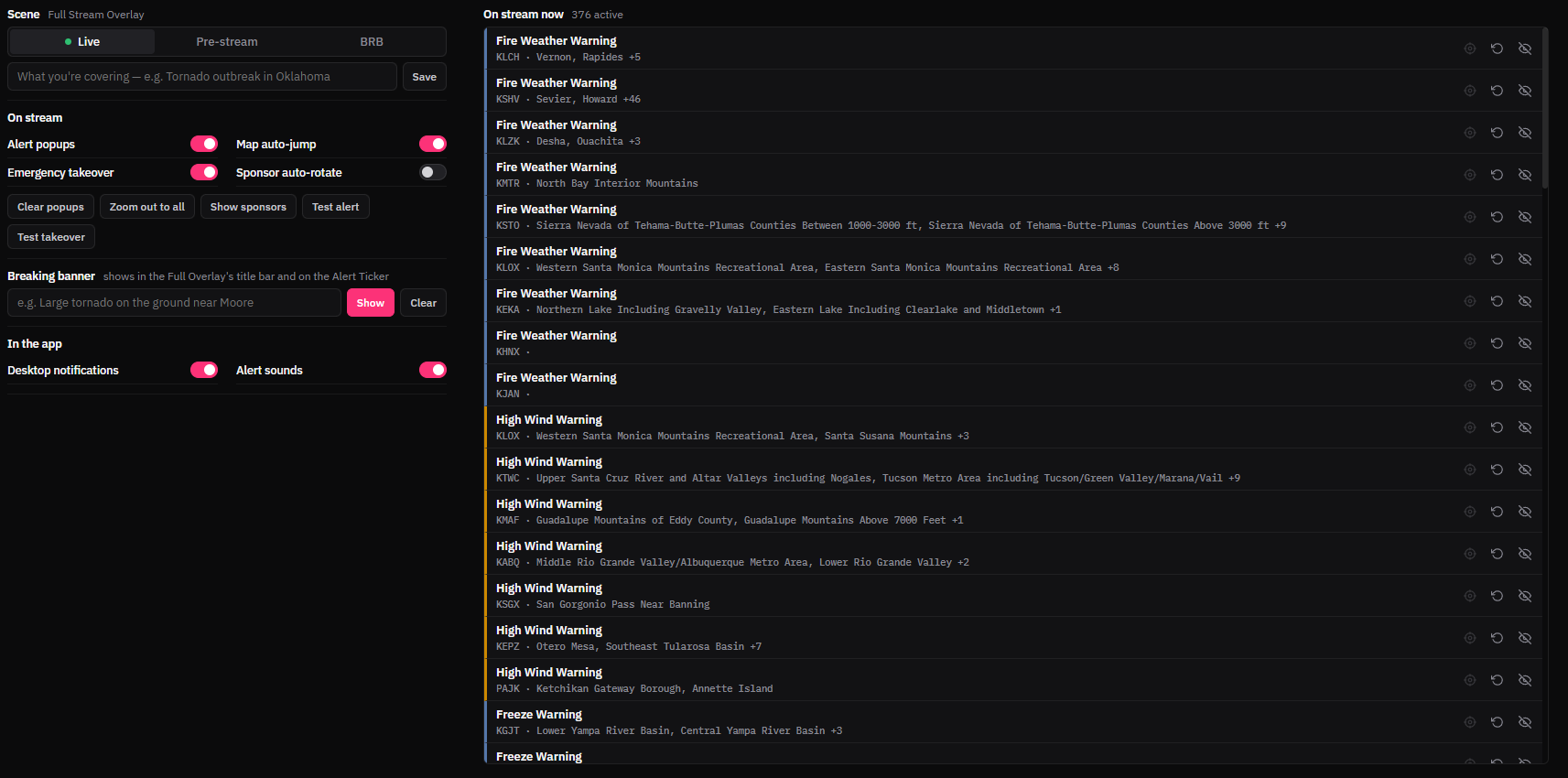Replay the KLZK Fire Weather Warning

click(x=1498, y=133)
